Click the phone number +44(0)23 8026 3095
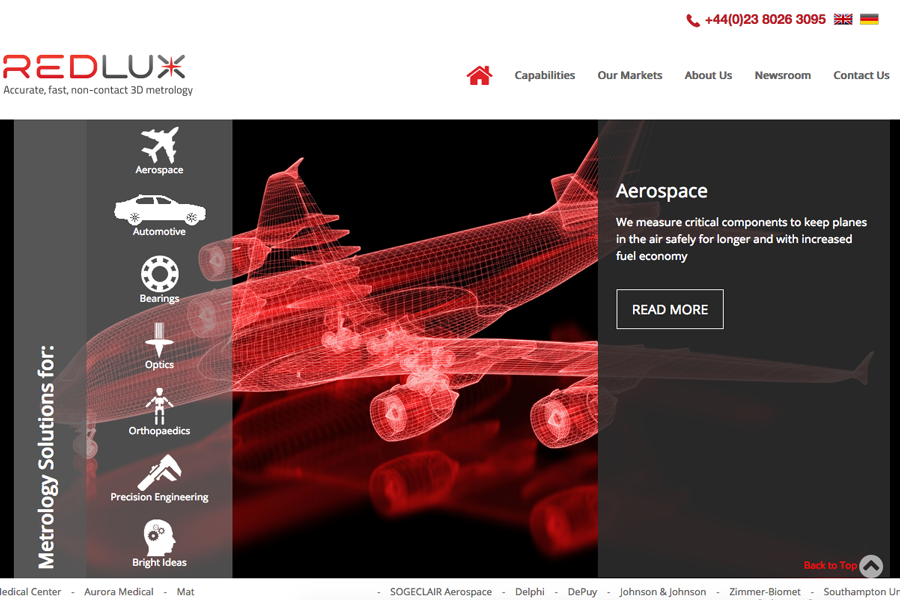 [765, 20]
